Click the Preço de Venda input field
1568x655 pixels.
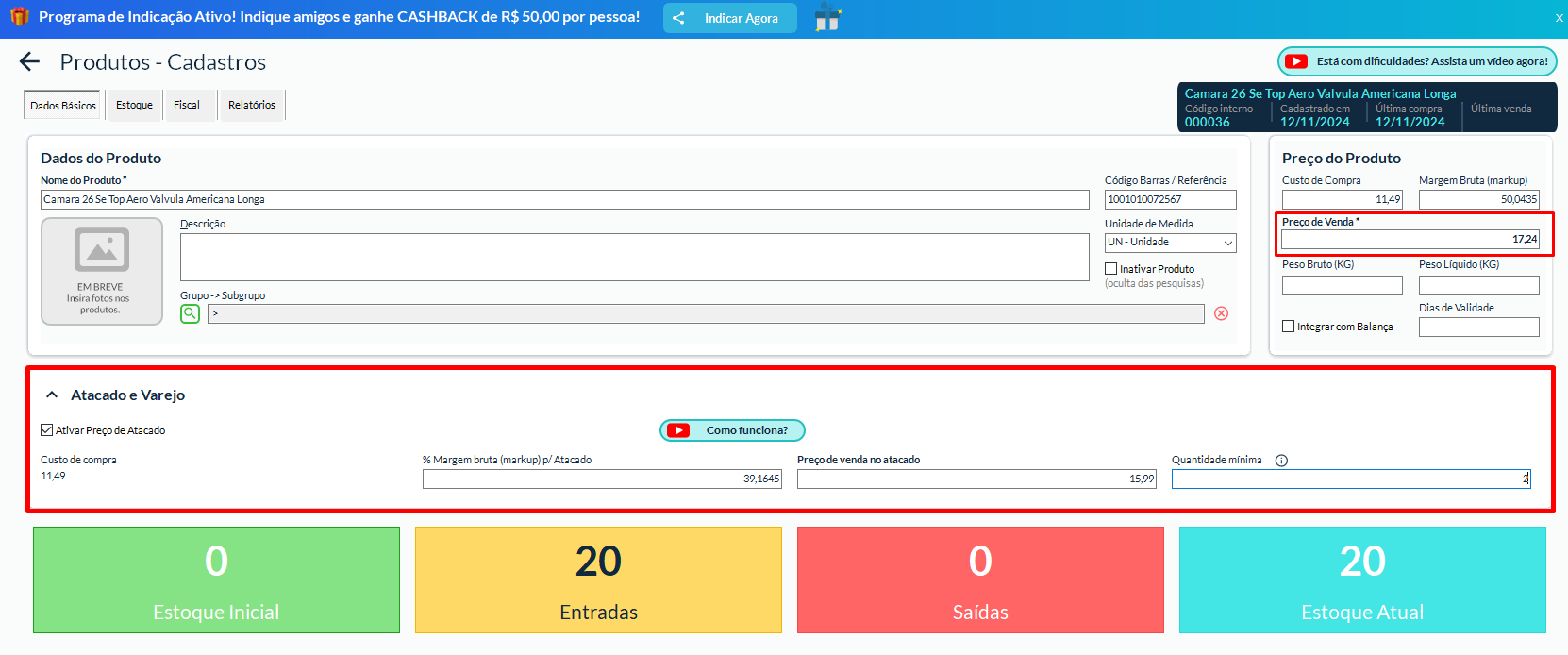(1410, 240)
